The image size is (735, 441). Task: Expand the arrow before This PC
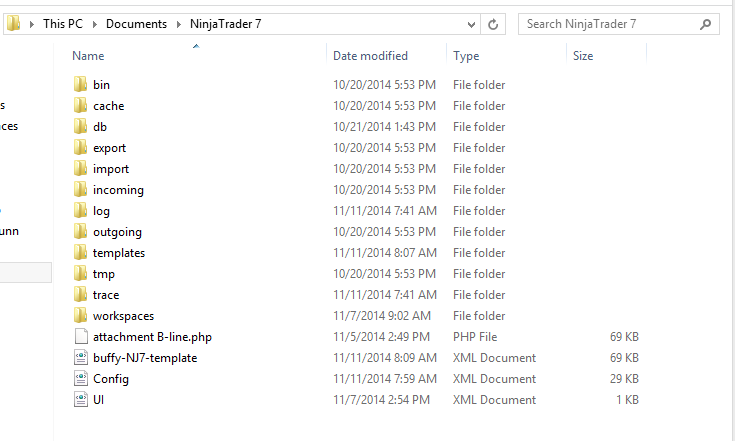pos(32,24)
